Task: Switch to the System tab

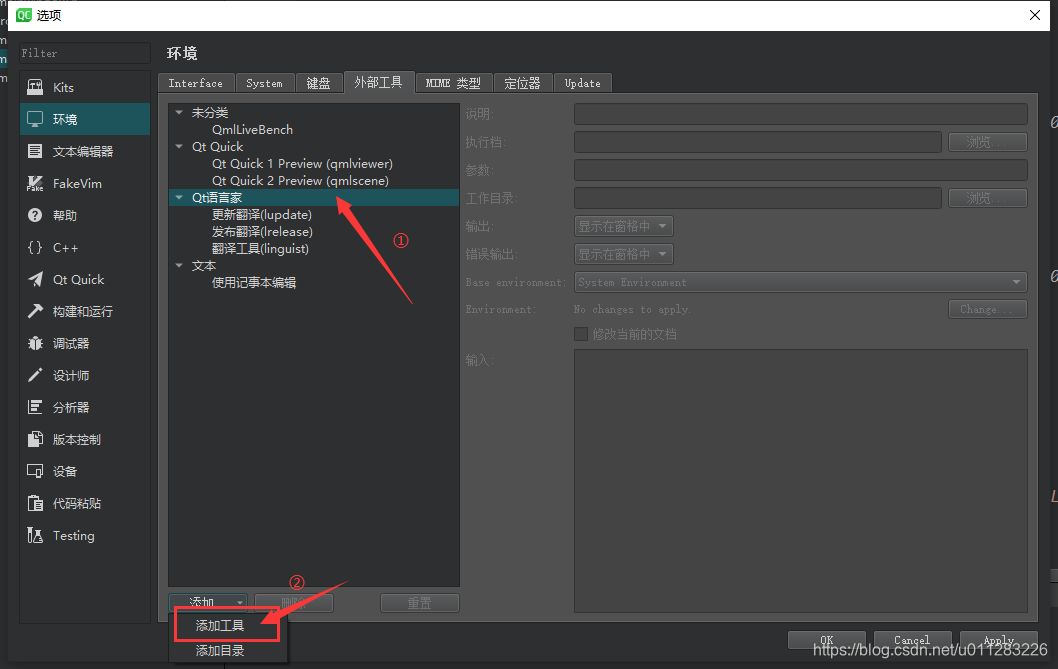Action: [x=264, y=83]
